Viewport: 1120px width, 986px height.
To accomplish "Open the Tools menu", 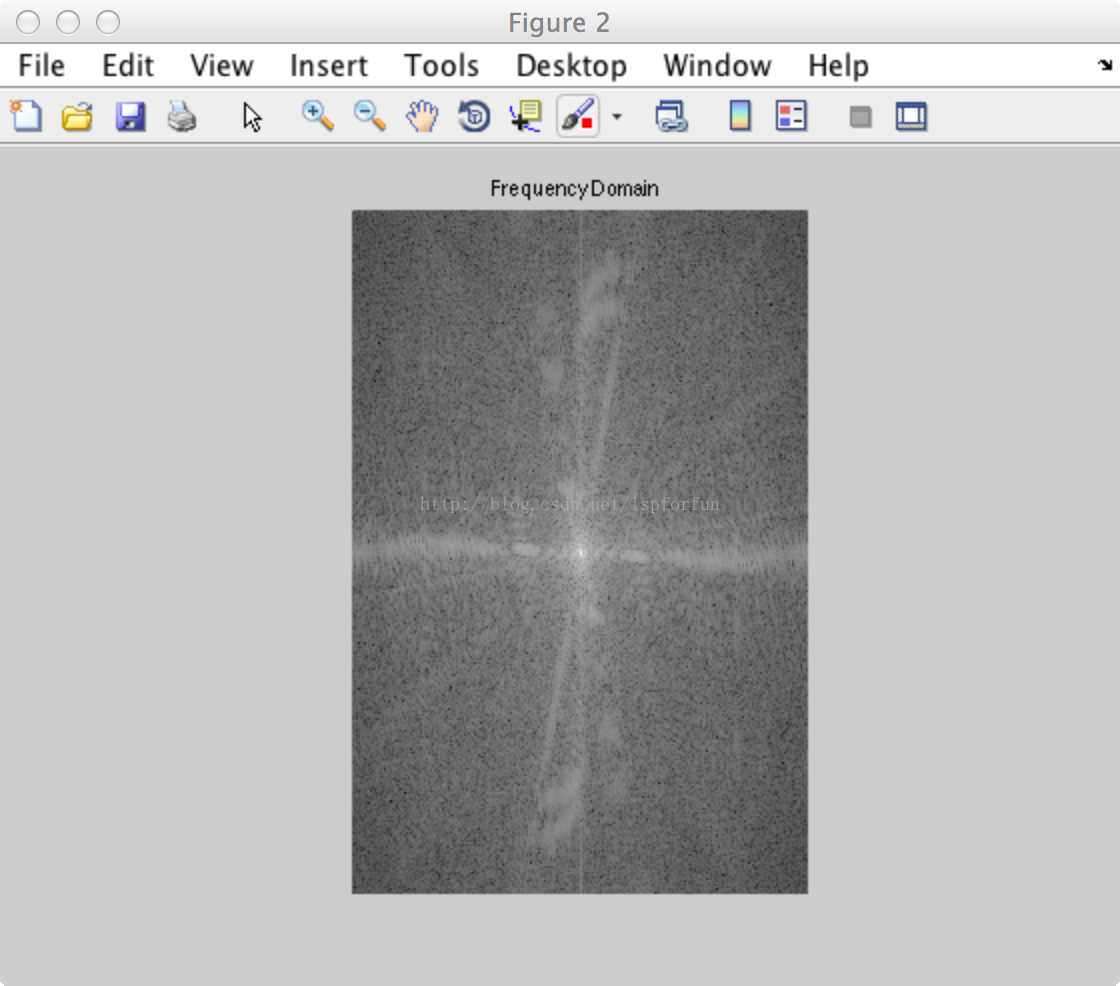I will click(x=441, y=66).
